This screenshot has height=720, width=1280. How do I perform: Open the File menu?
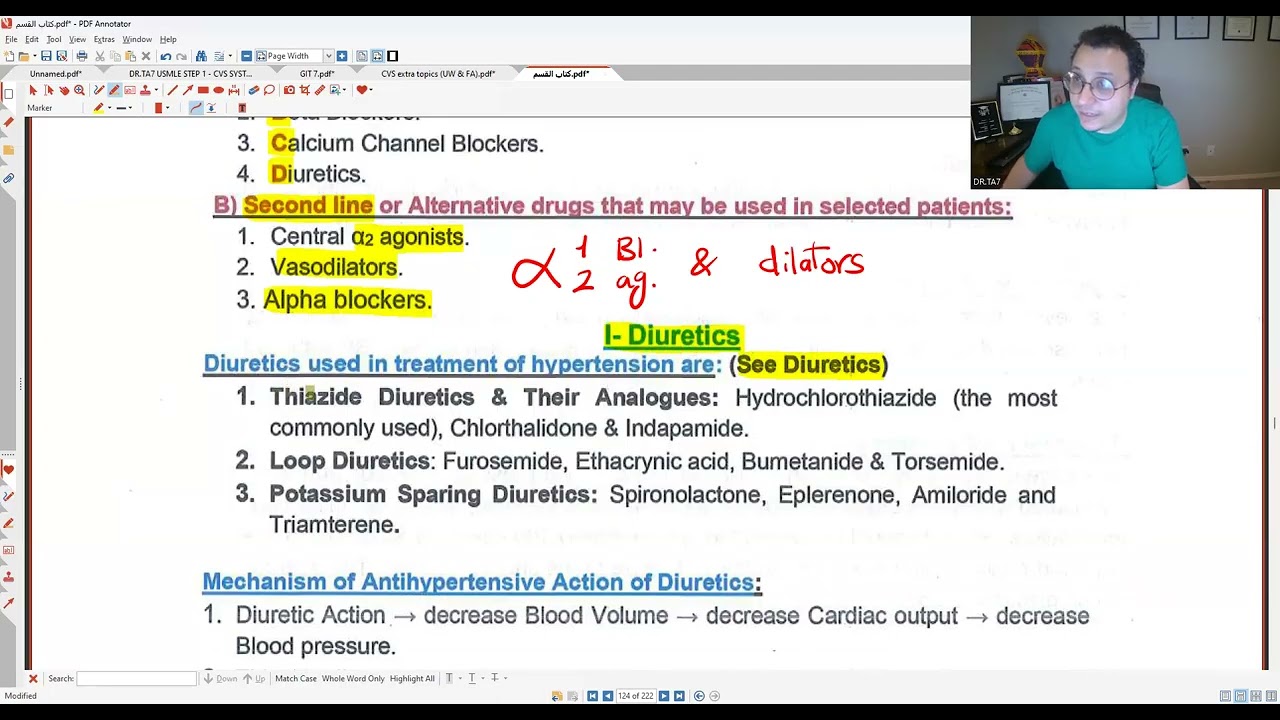click(11, 39)
